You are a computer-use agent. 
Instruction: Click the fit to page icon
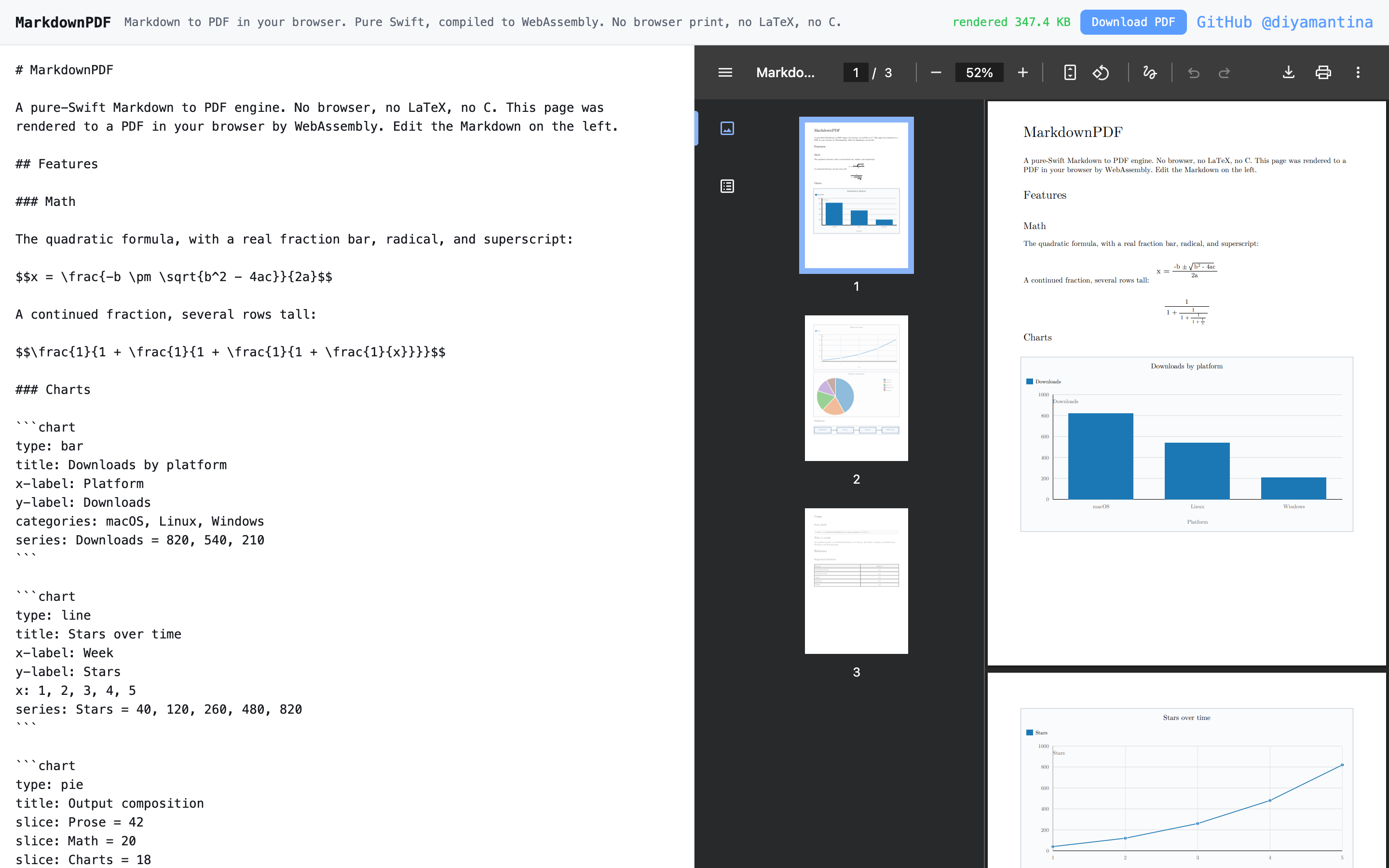tap(1070, 72)
